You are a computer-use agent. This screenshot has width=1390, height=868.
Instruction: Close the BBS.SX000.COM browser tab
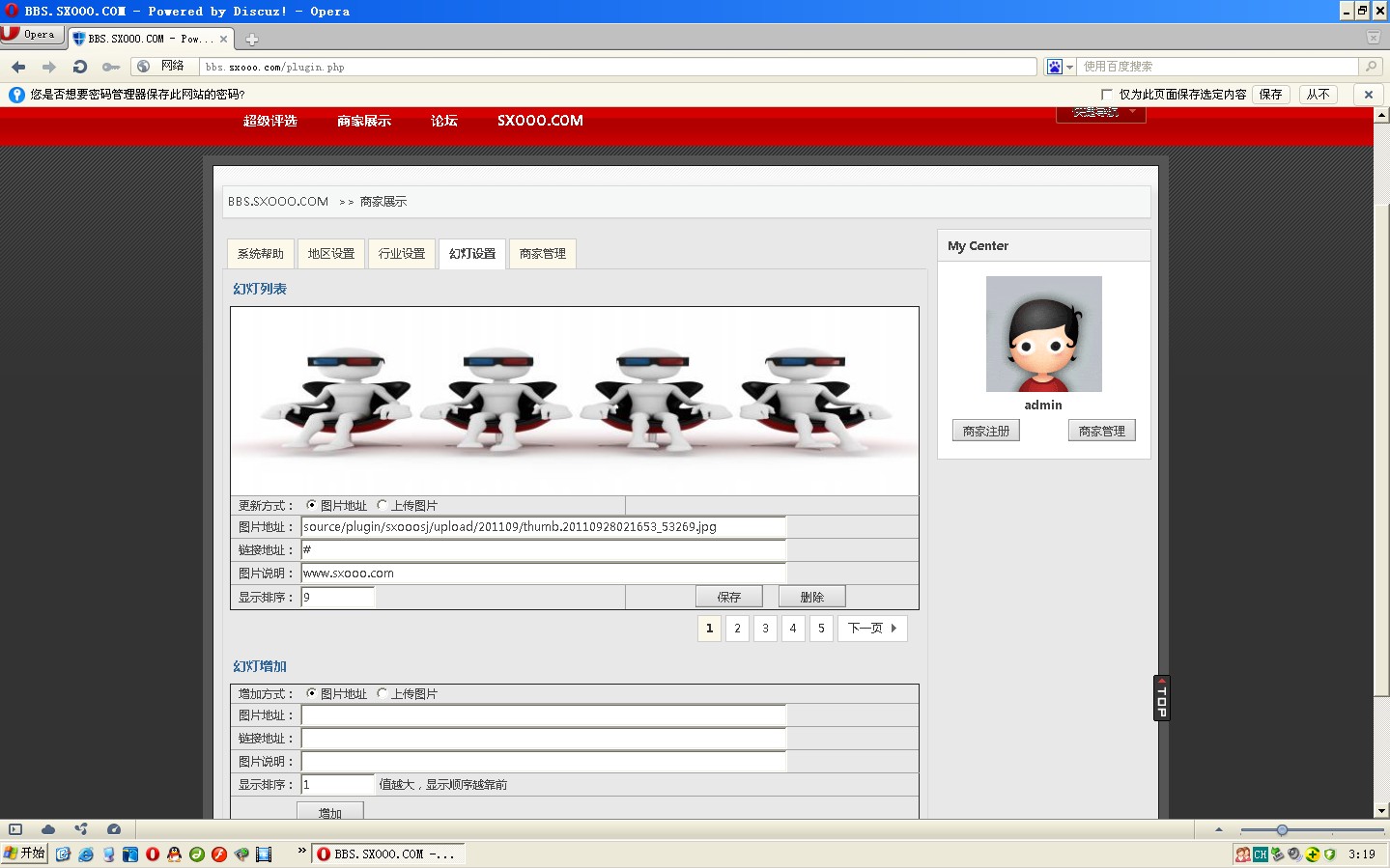224,40
